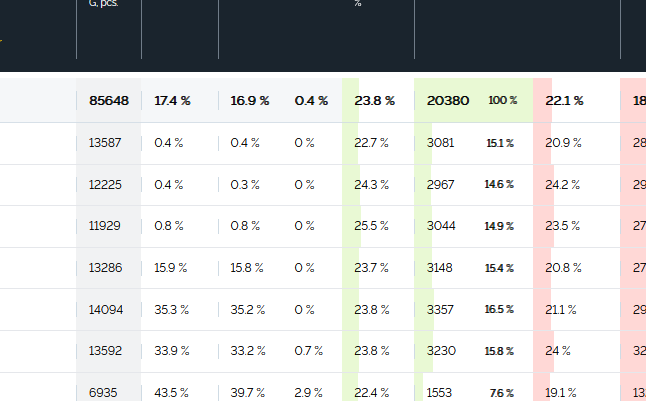The height and width of the screenshot is (401, 646).
Task: Click the 17.4 % total cell
Action: [172, 101]
